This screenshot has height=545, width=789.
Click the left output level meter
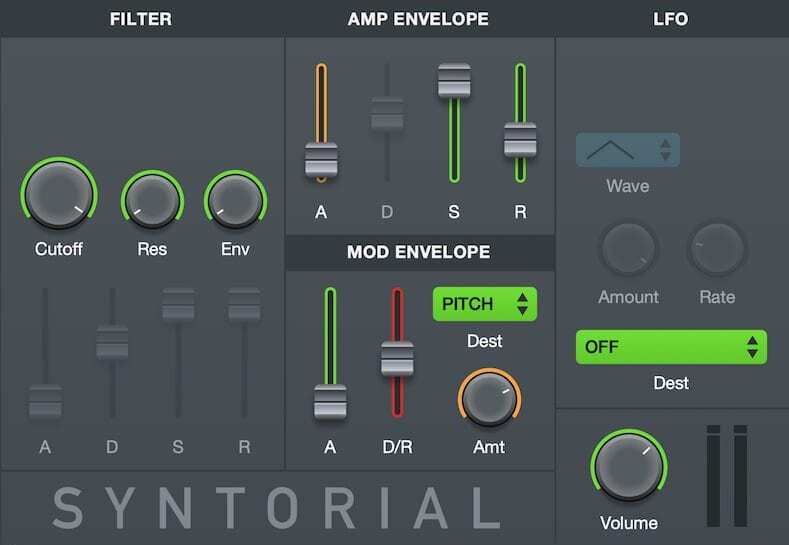pos(714,476)
